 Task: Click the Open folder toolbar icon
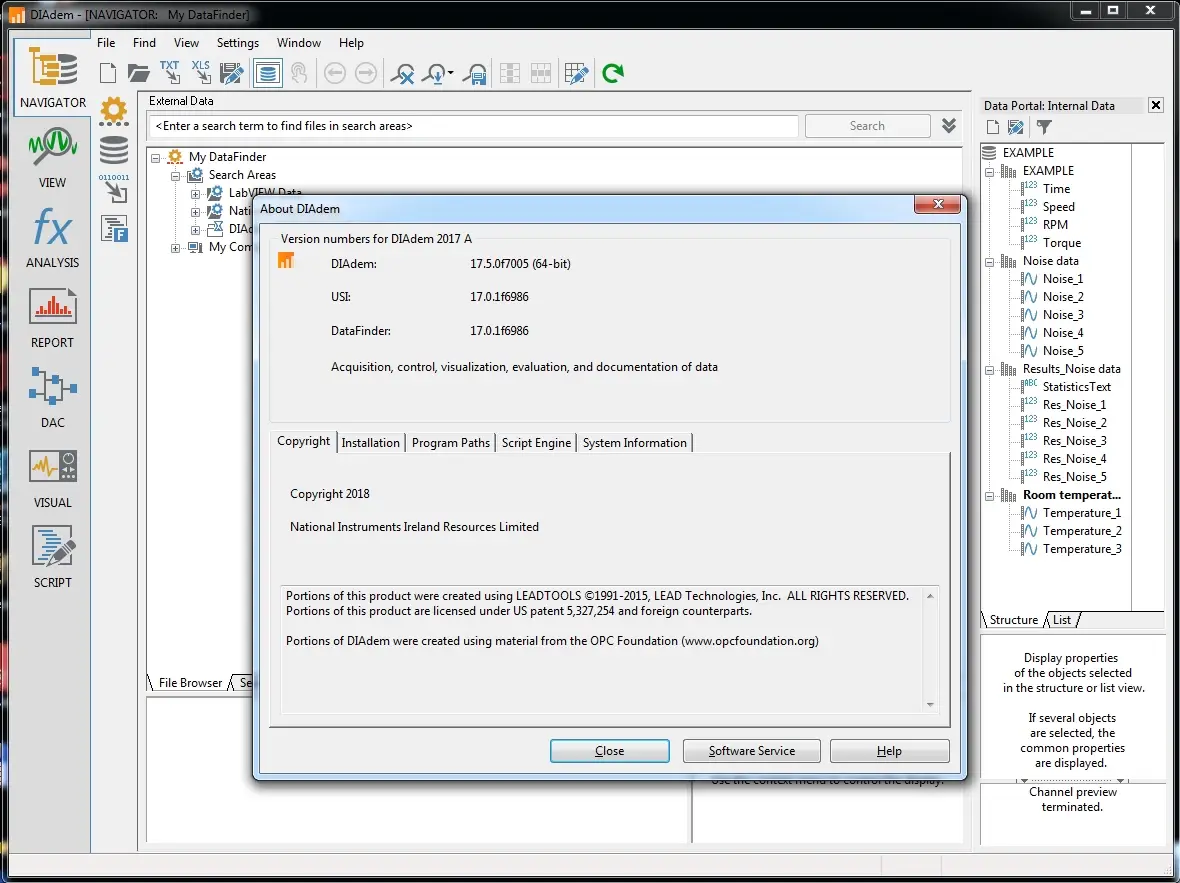point(138,73)
